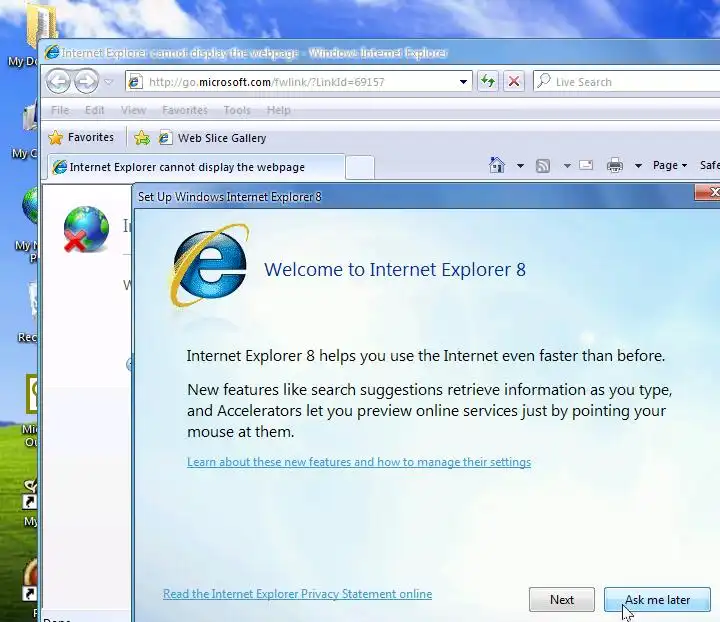Open the Page dropdown menu

pyautogui.click(x=669, y=165)
